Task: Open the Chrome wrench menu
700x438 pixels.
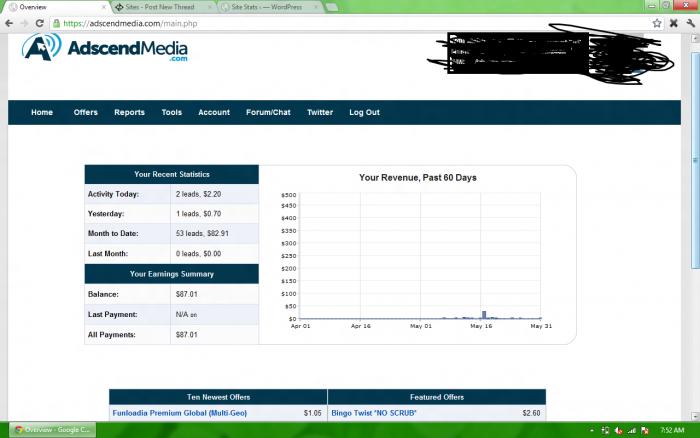Action: pos(691,23)
